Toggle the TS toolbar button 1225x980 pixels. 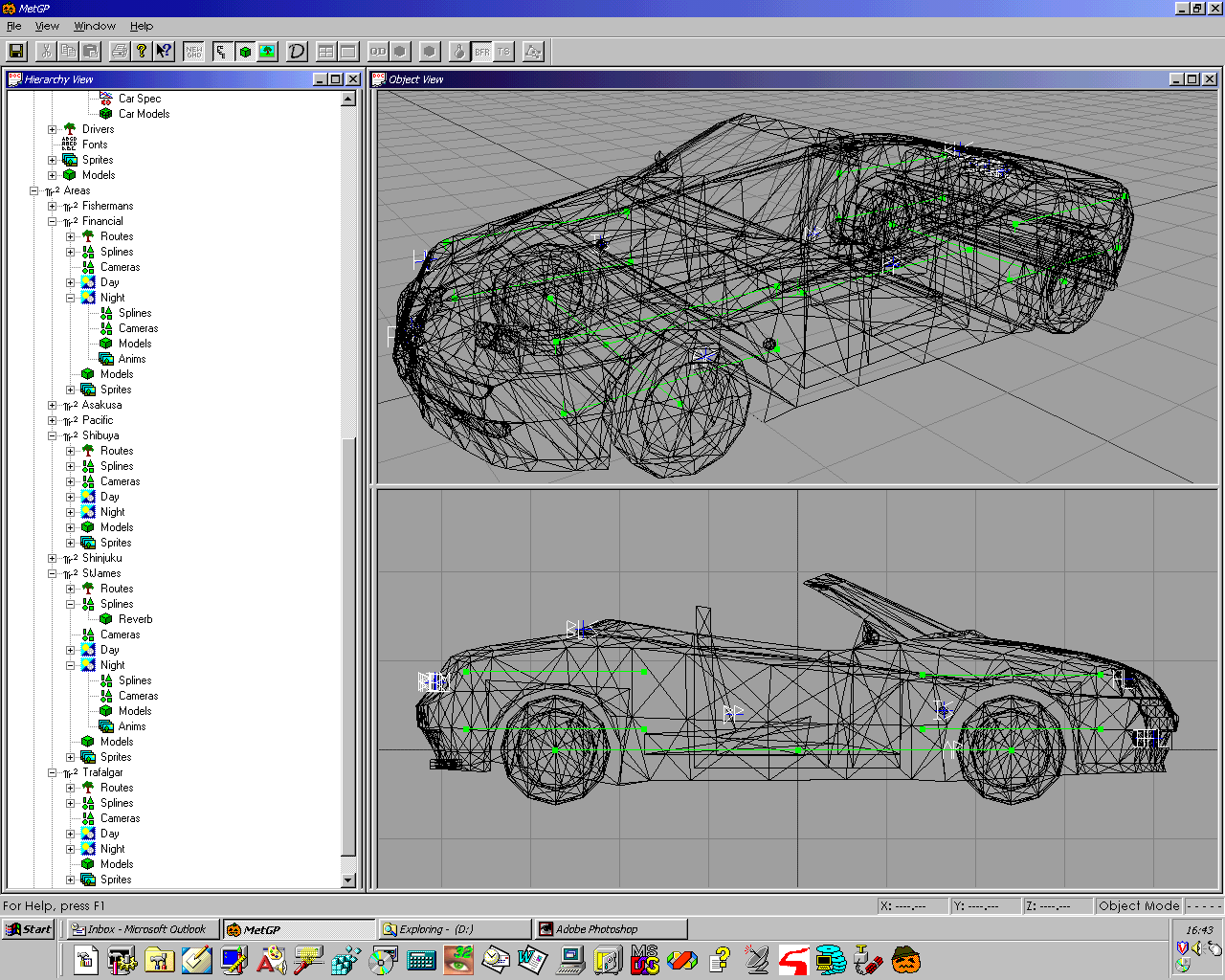503,52
